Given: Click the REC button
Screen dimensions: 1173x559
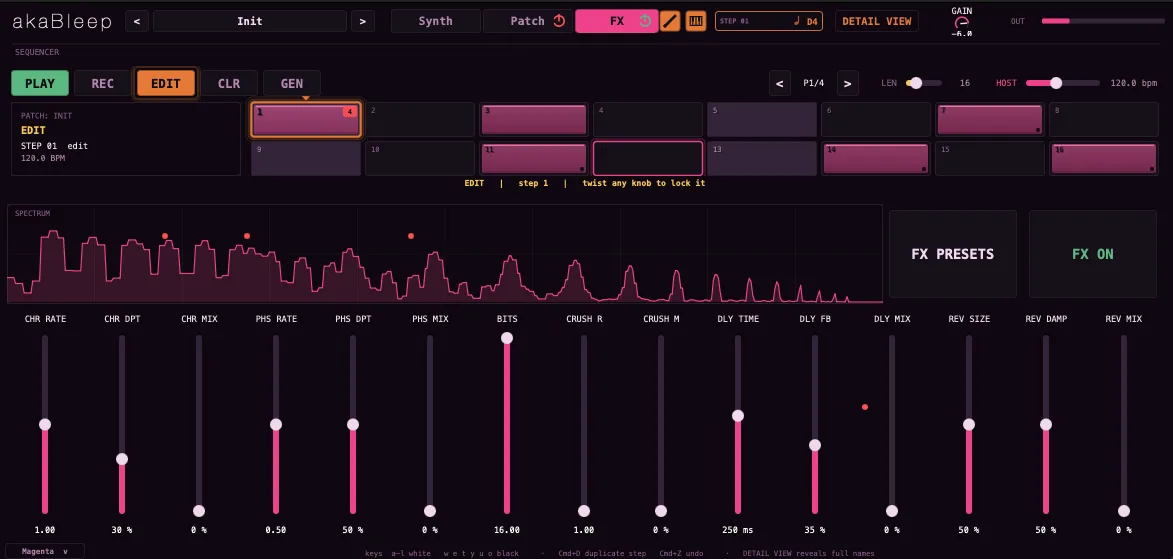Looking at the screenshot, I should click(x=102, y=83).
